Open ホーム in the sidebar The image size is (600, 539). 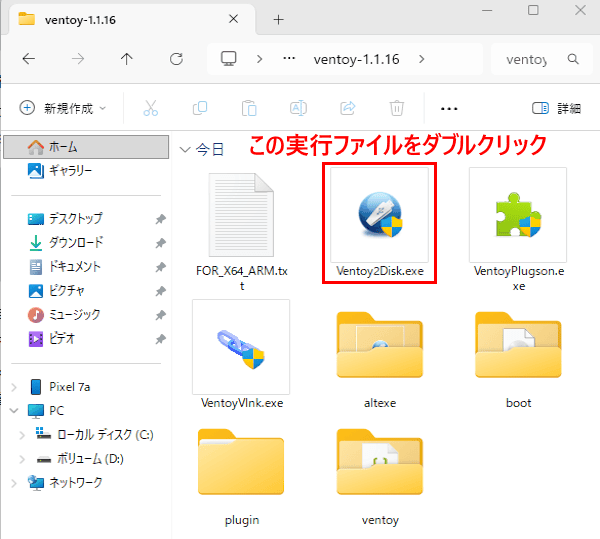pos(86,147)
